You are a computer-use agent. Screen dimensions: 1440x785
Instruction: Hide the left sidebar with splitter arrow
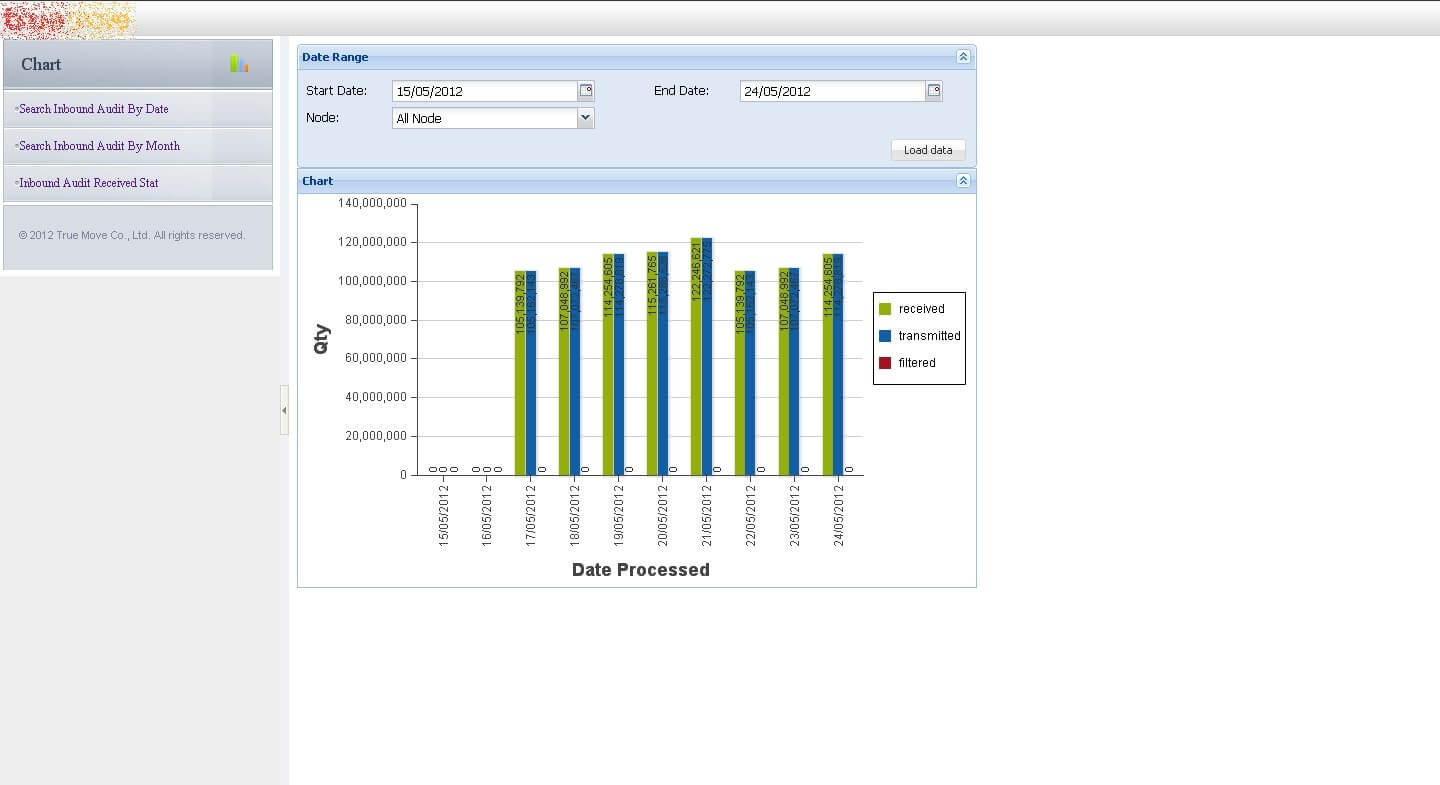[x=284, y=410]
